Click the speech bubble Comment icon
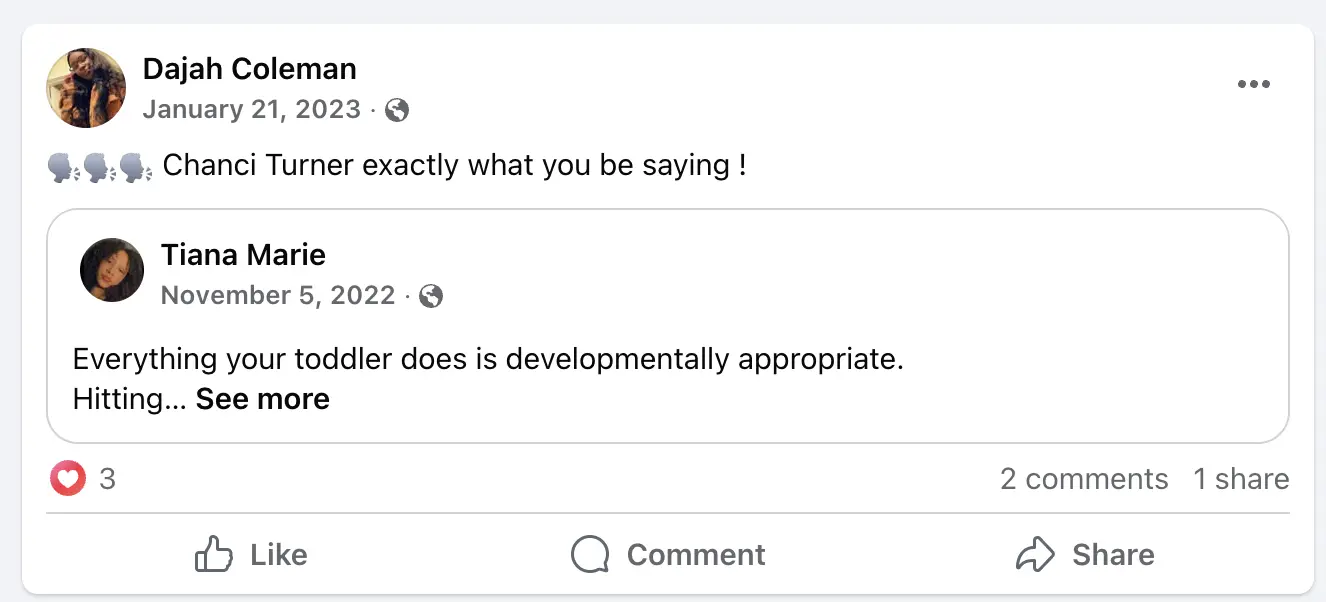This screenshot has height=602, width=1326. click(590, 555)
